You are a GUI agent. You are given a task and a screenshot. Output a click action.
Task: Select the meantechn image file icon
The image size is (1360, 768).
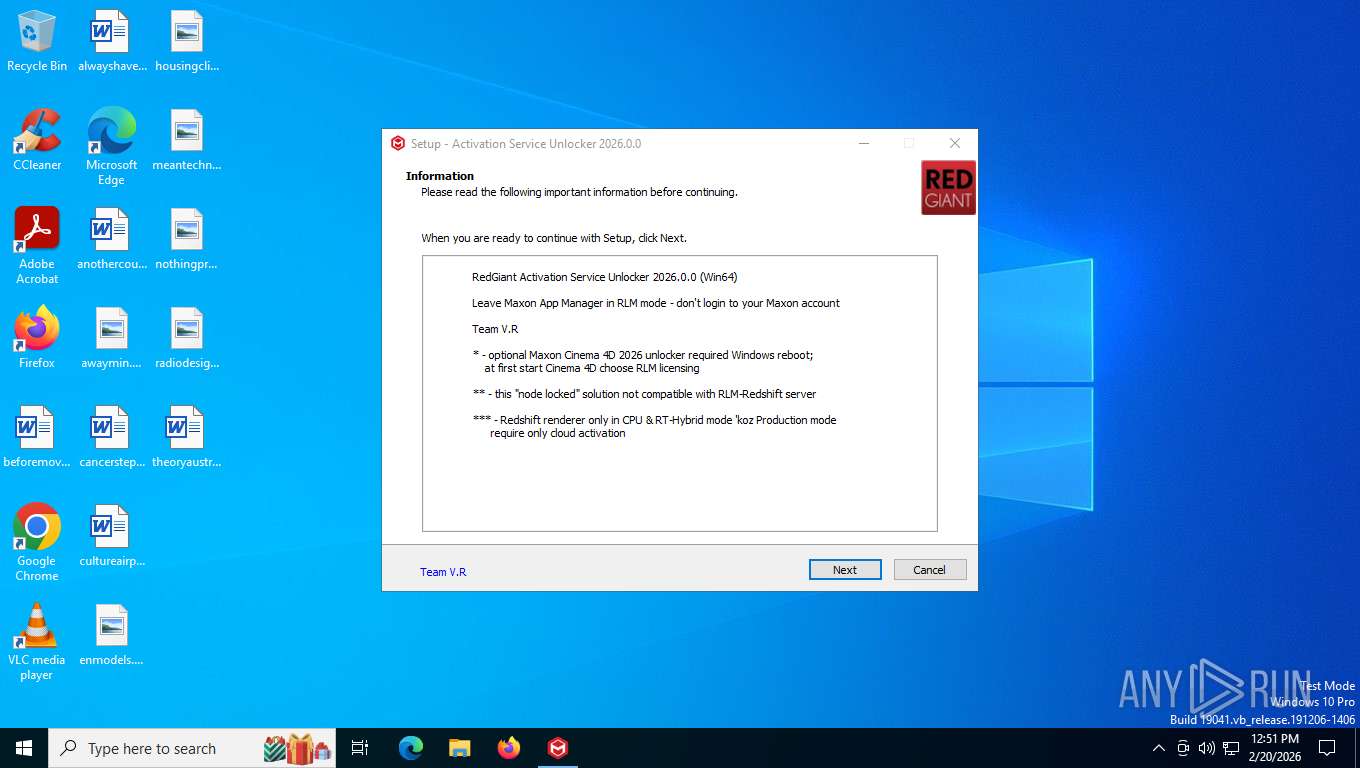187,141
